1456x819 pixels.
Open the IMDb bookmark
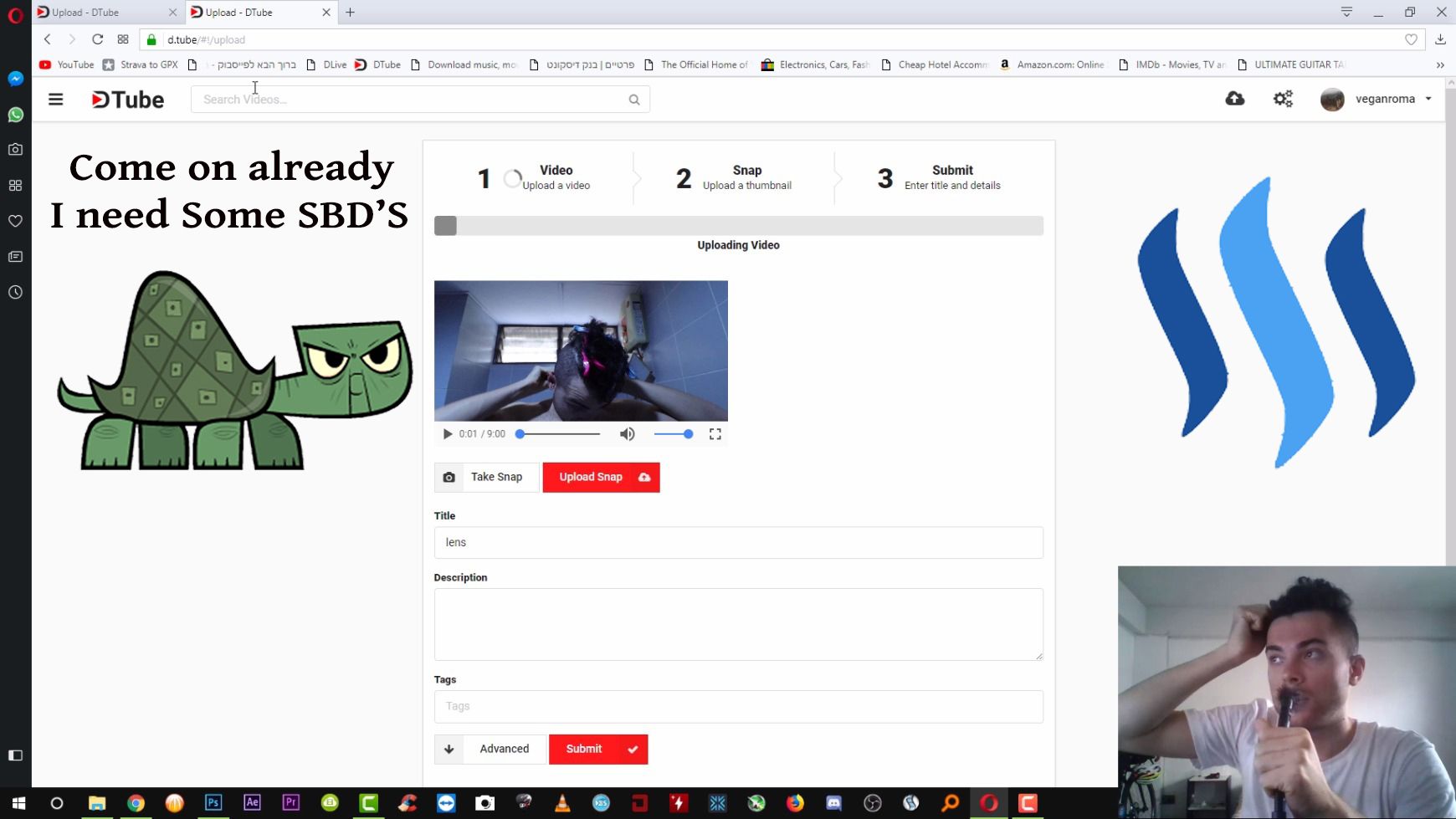click(x=1172, y=64)
